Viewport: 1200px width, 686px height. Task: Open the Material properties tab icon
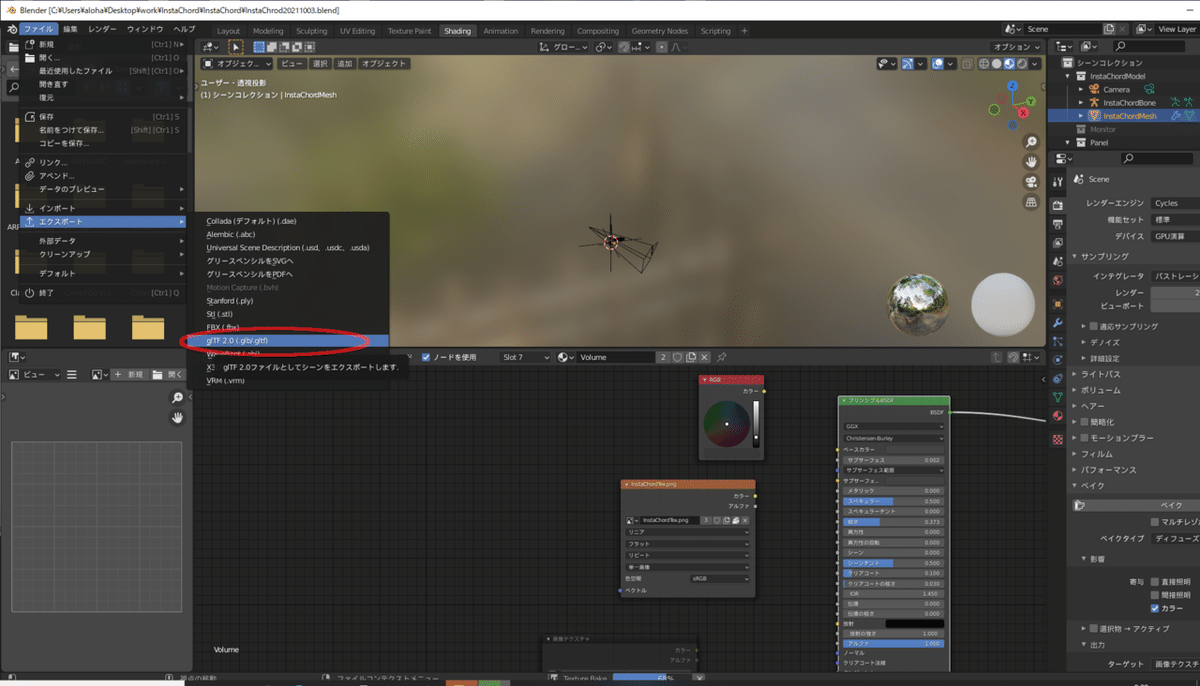coord(1058,416)
